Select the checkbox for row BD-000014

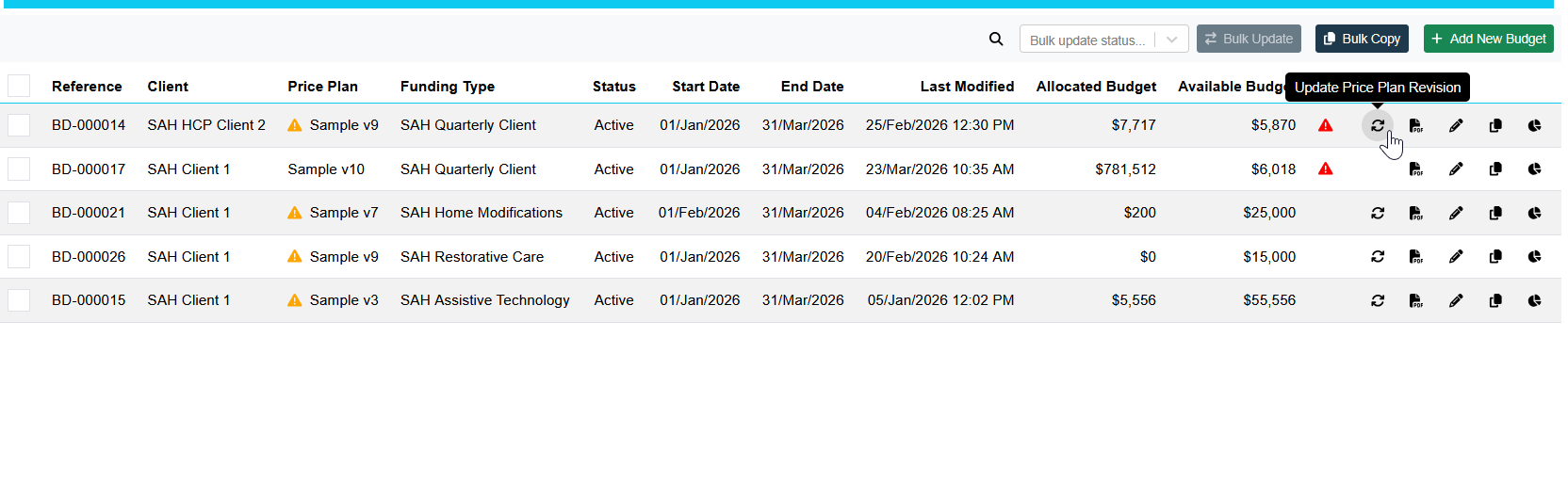[19, 125]
